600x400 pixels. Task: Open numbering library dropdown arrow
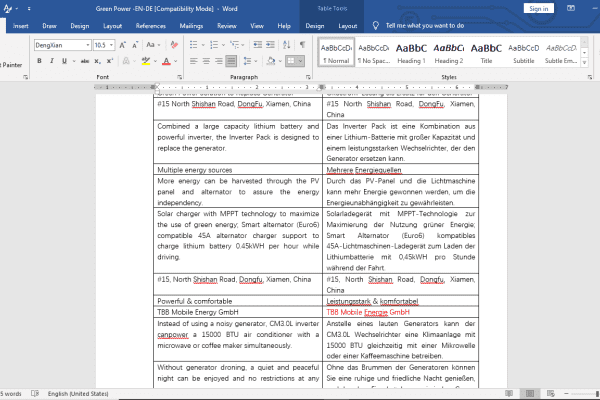[x=223, y=45]
